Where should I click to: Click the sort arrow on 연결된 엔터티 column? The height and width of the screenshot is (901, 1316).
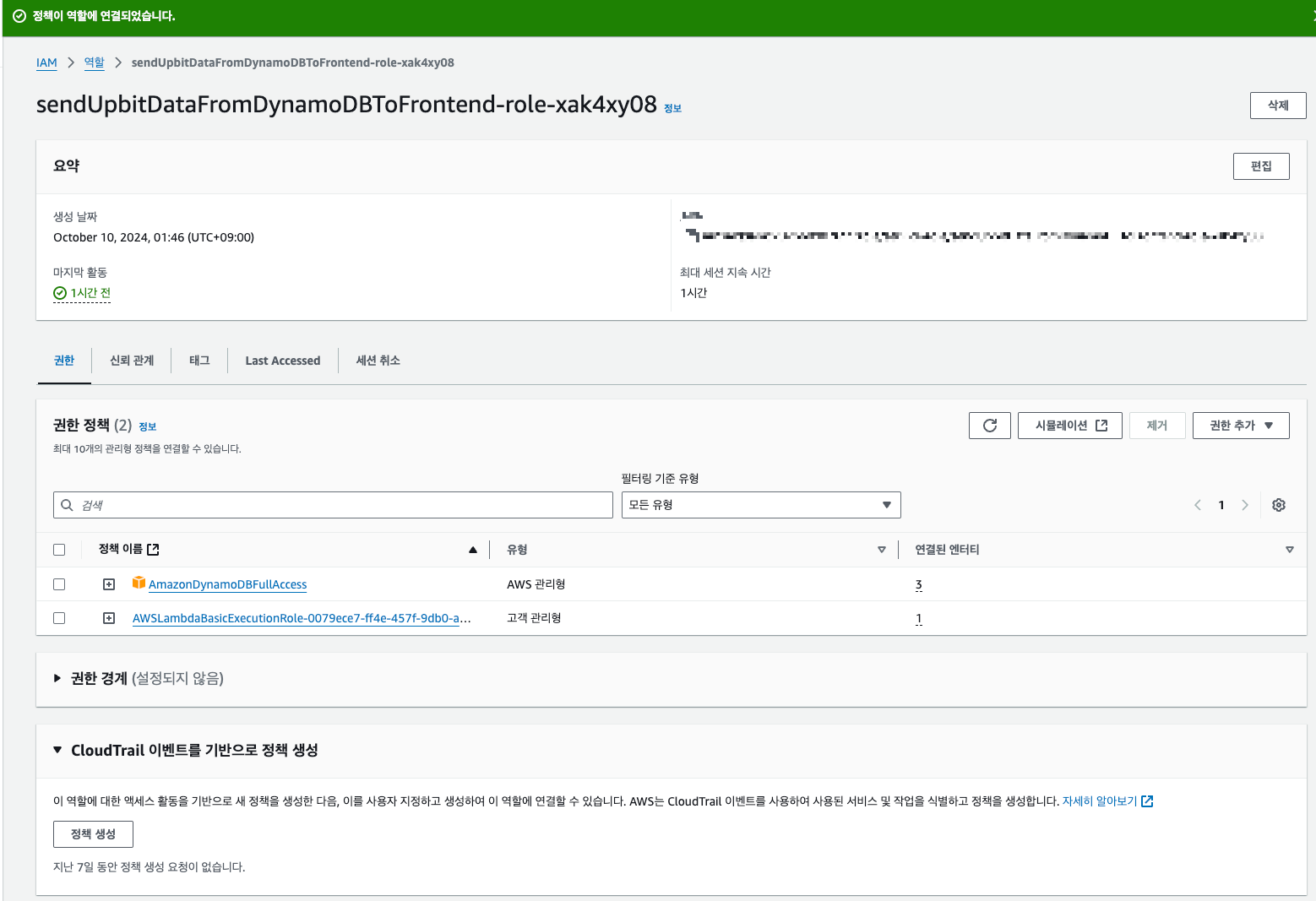pos(1290,550)
